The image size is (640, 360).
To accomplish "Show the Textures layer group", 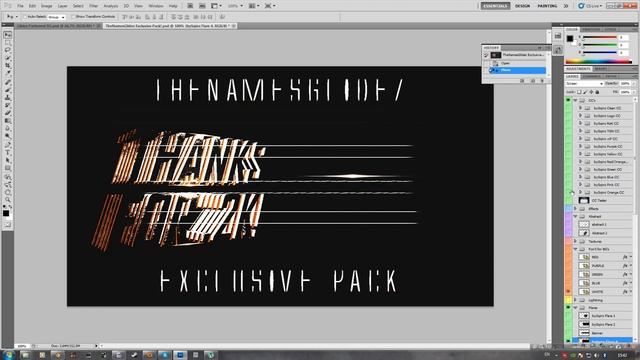I will pyautogui.click(x=568, y=241).
